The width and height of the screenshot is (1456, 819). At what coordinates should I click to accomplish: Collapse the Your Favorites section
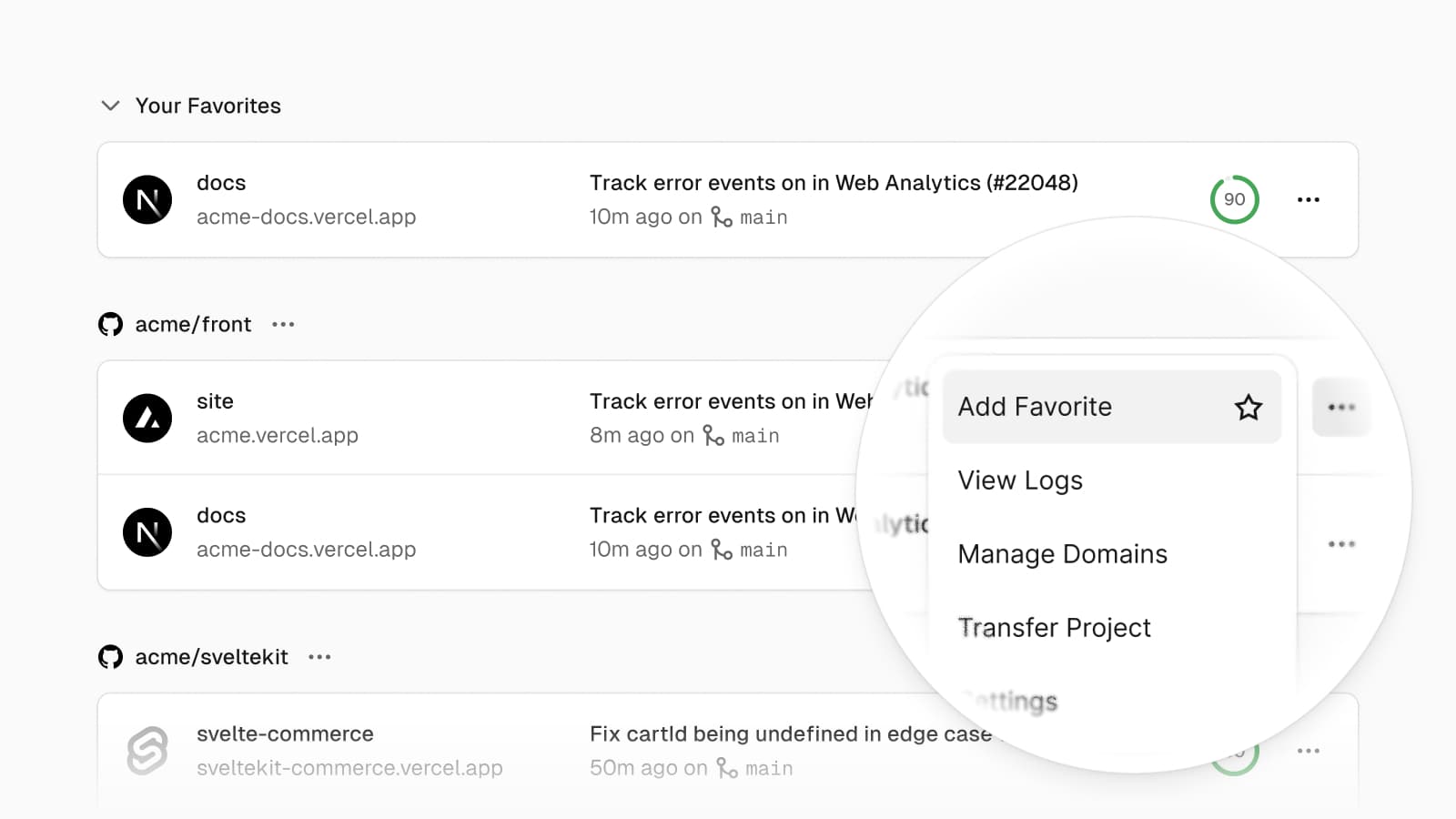tap(110, 106)
